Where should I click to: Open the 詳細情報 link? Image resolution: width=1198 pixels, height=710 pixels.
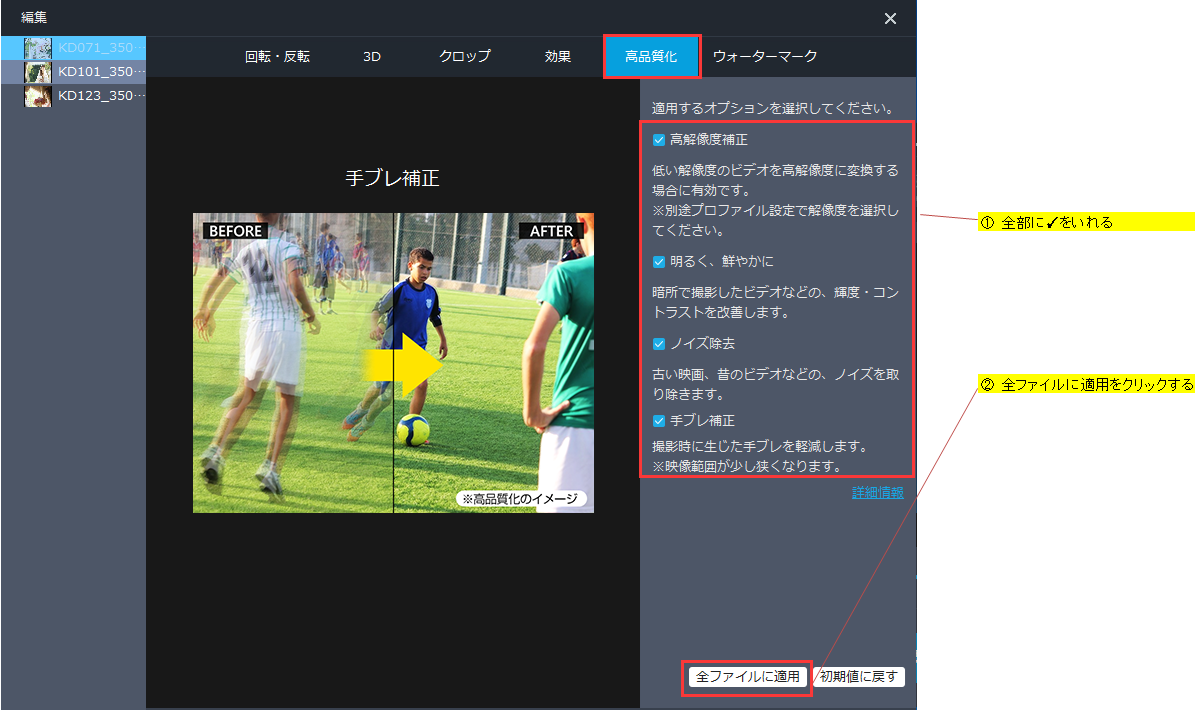(x=878, y=493)
